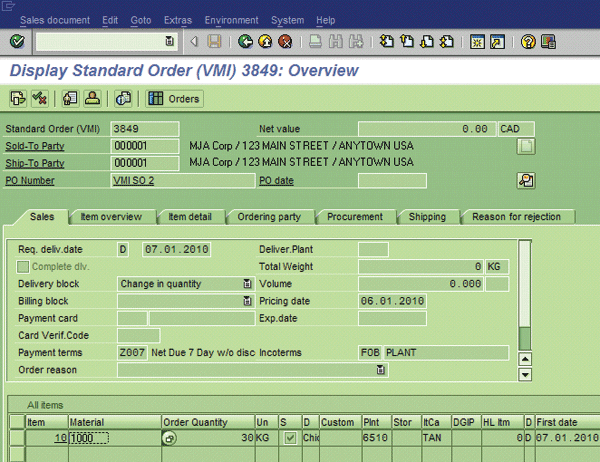Click the red Cancel icon in toolbar

click(x=285, y=41)
